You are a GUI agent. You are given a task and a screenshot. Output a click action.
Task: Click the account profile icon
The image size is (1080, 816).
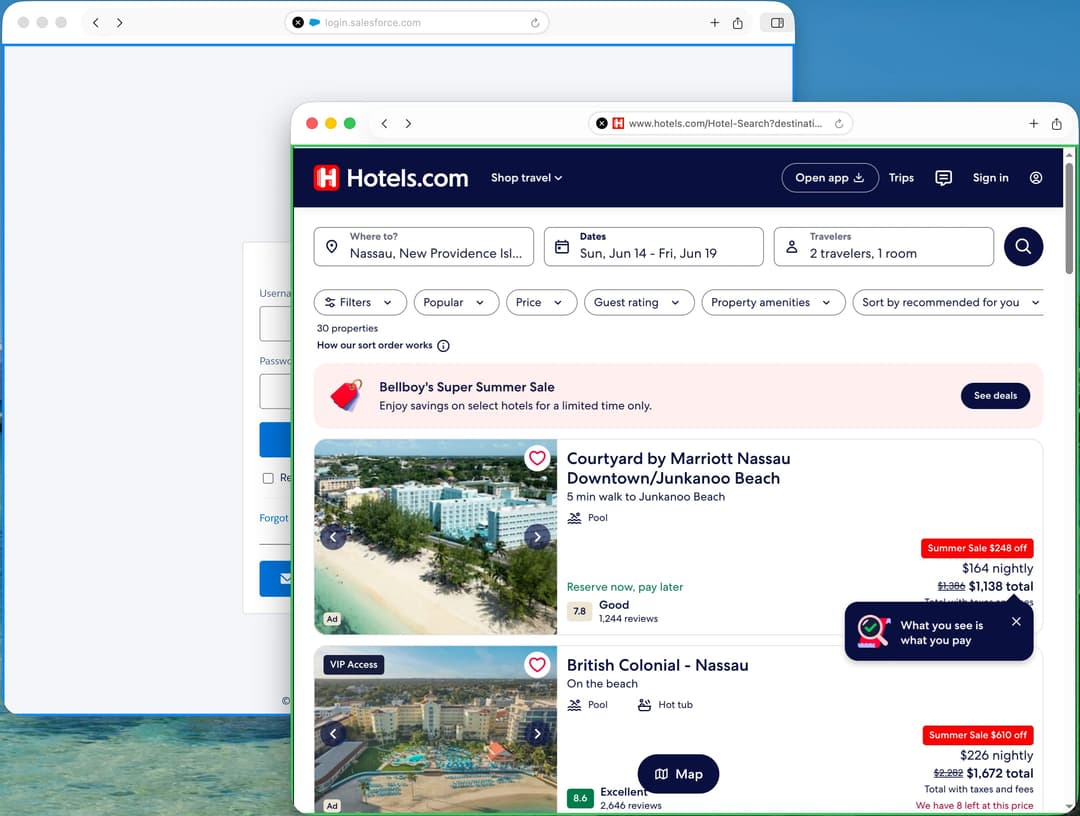point(1035,178)
